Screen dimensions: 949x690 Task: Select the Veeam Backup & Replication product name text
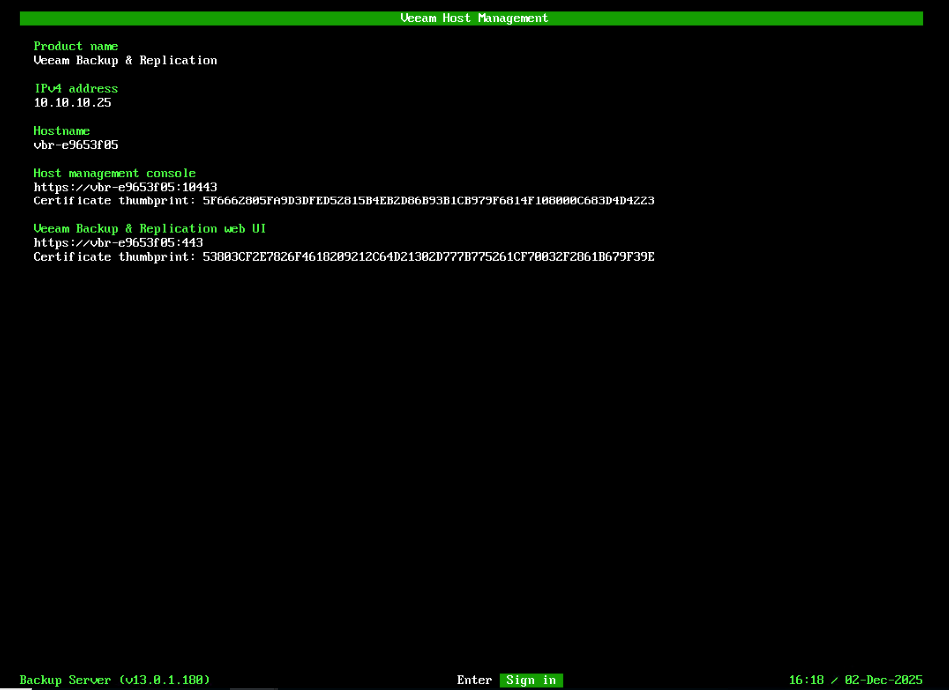125,60
